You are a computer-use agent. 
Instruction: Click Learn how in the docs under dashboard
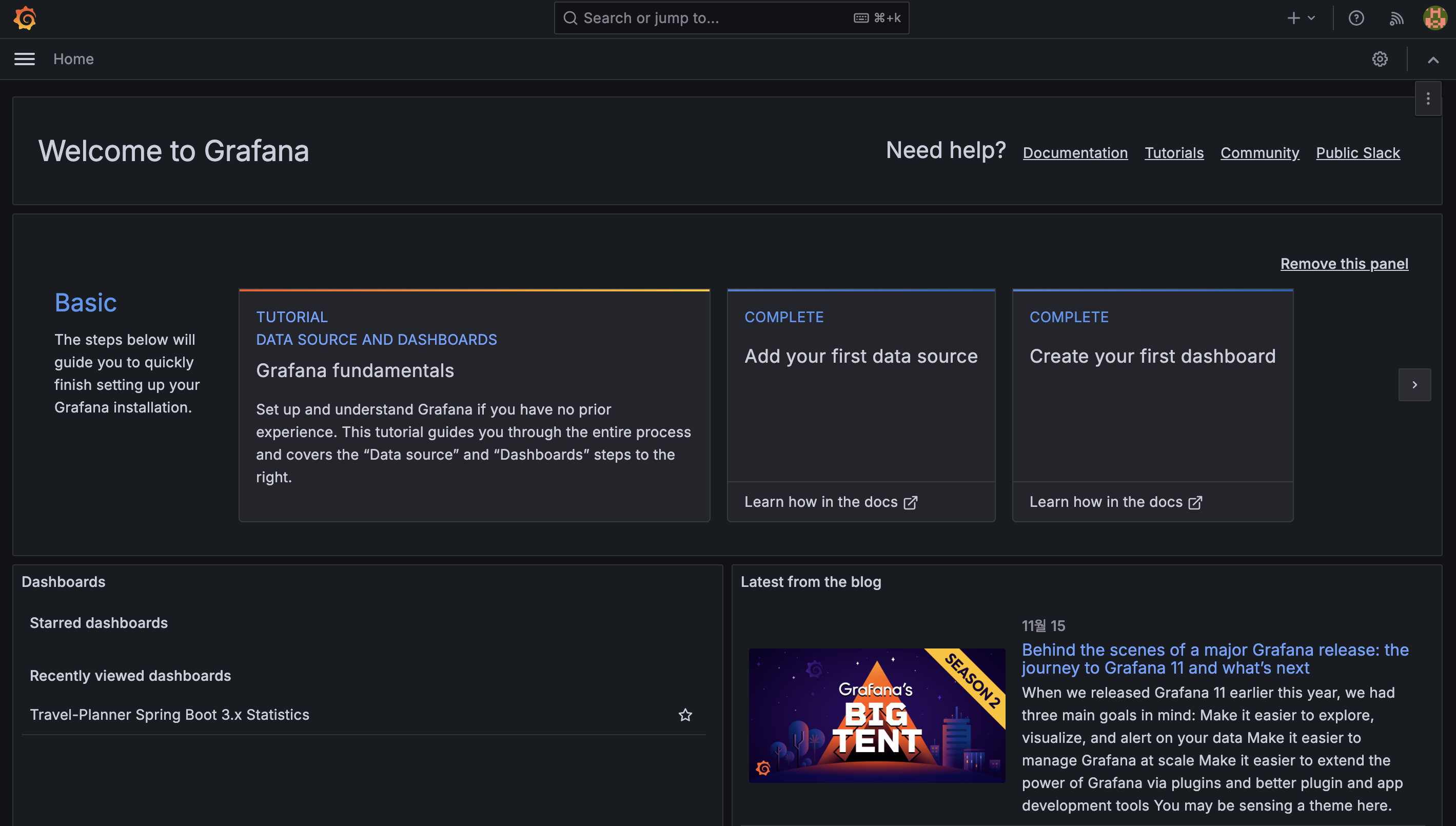(x=1116, y=502)
